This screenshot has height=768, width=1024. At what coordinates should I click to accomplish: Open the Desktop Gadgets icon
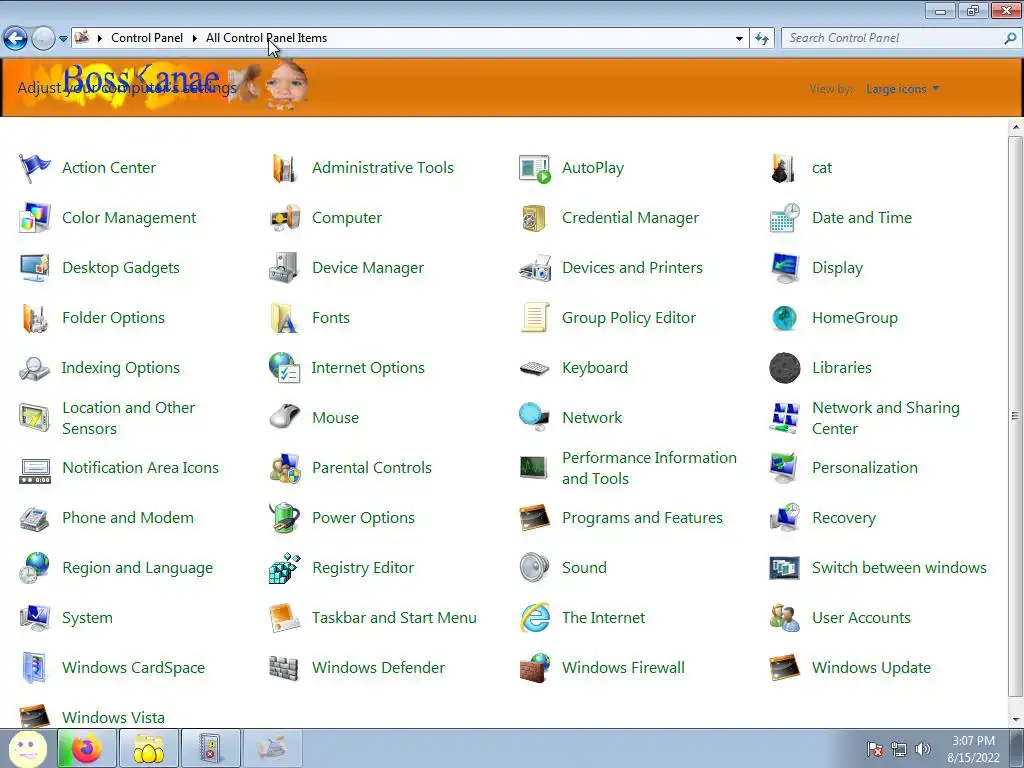coord(35,268)
